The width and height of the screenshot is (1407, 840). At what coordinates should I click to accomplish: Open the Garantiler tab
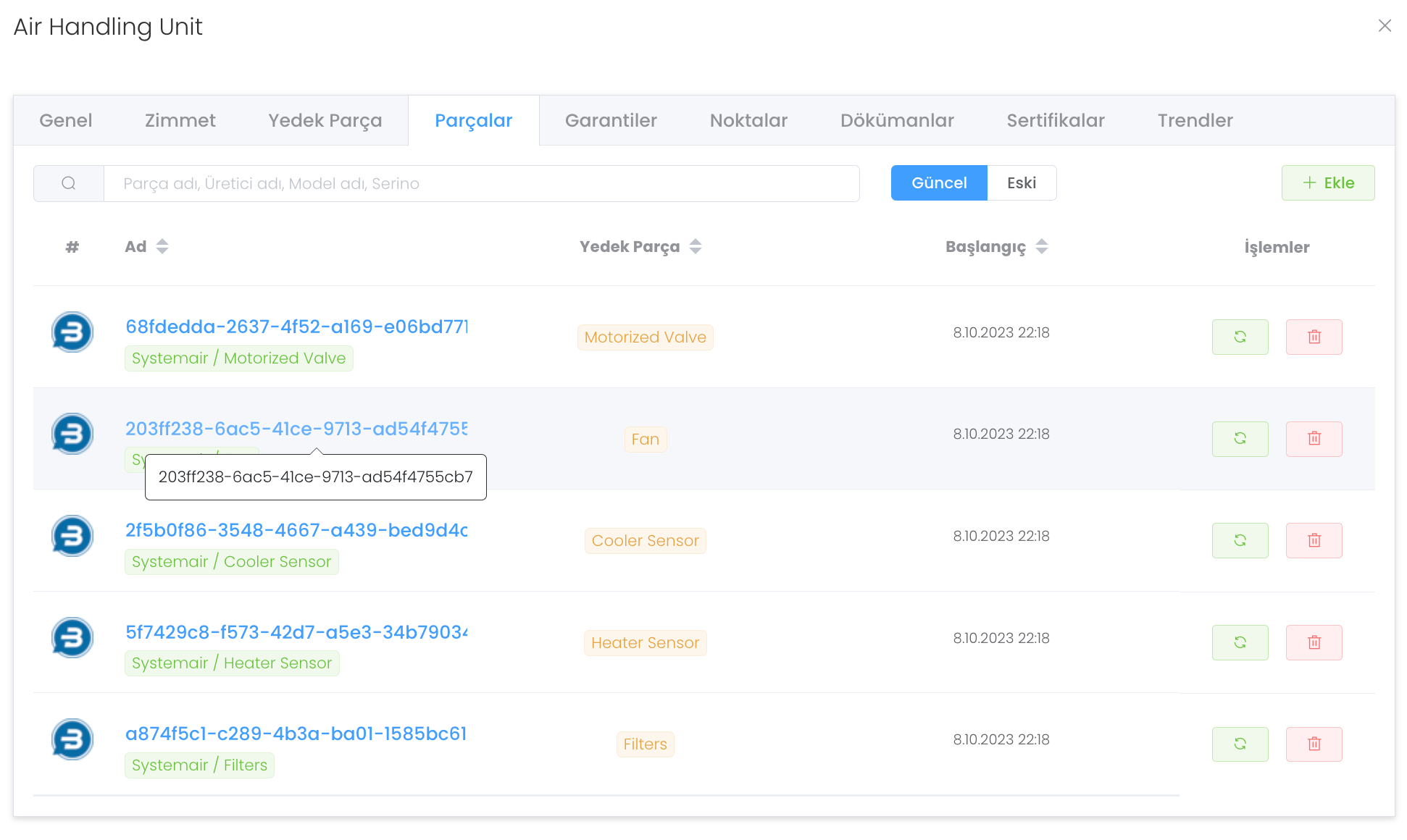tap(611, 120)
